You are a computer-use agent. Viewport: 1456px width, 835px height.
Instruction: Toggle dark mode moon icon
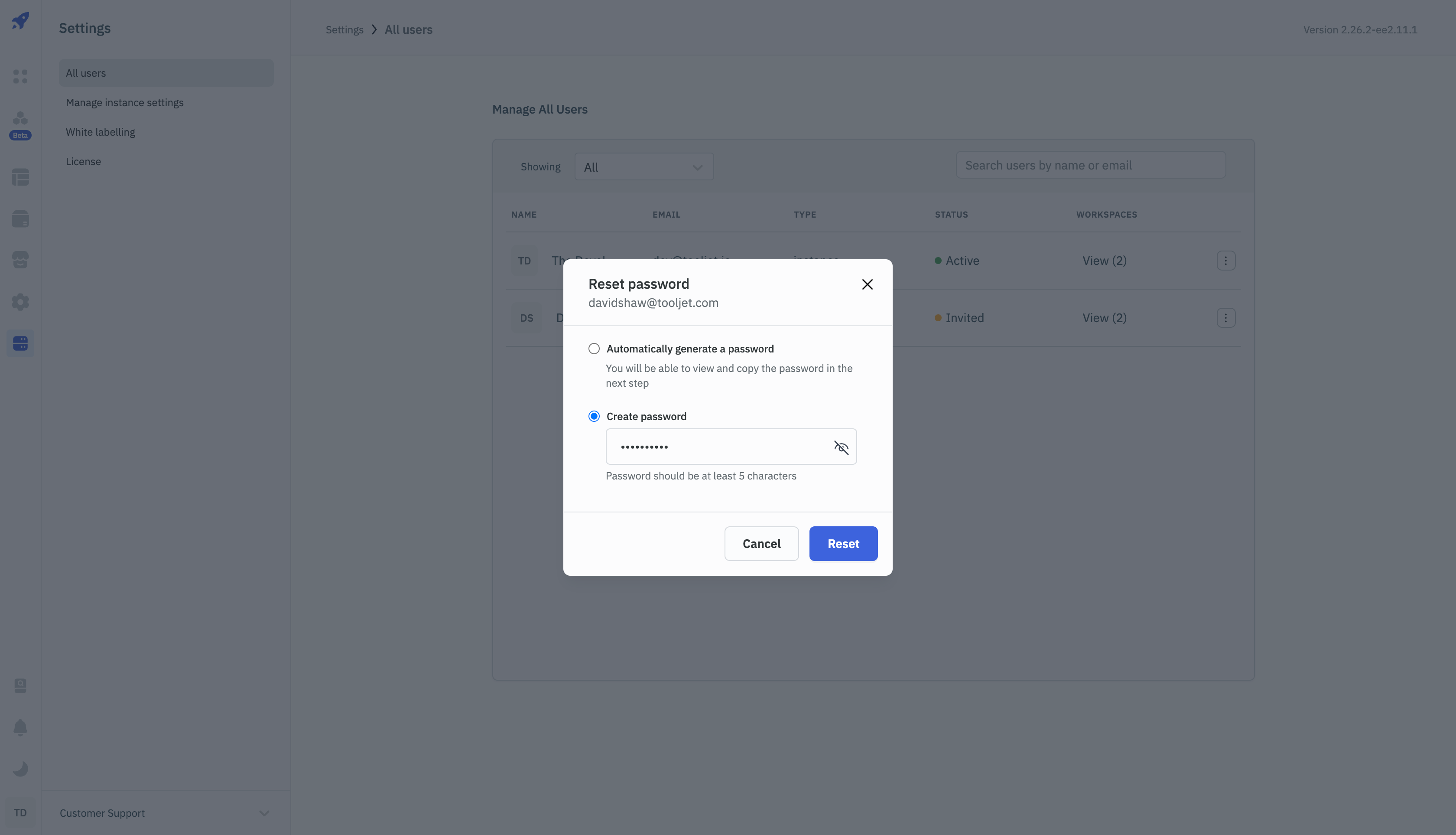coord(21,769)
